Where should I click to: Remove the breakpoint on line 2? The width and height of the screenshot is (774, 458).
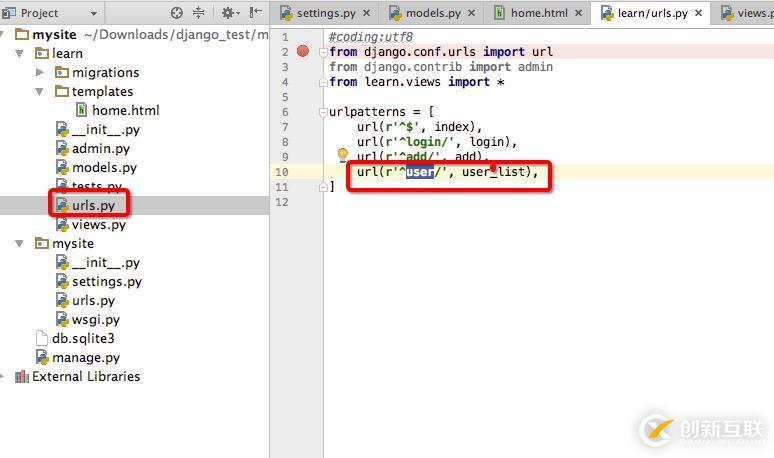point(303,51)
